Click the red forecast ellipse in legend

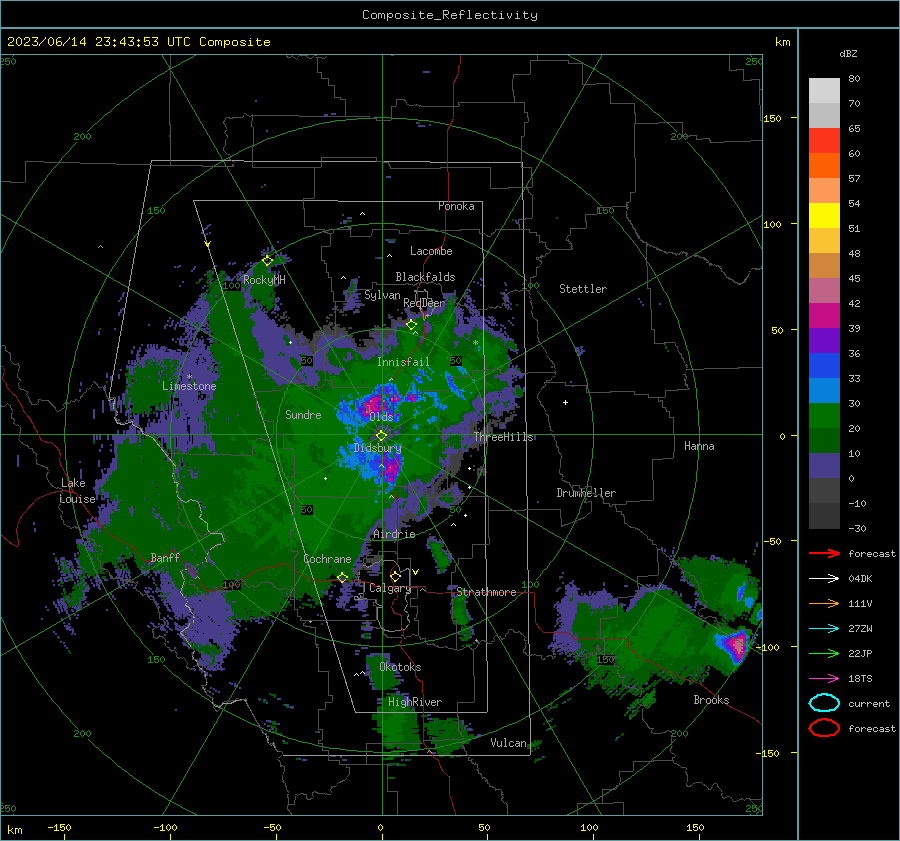[x=824, y=728]
